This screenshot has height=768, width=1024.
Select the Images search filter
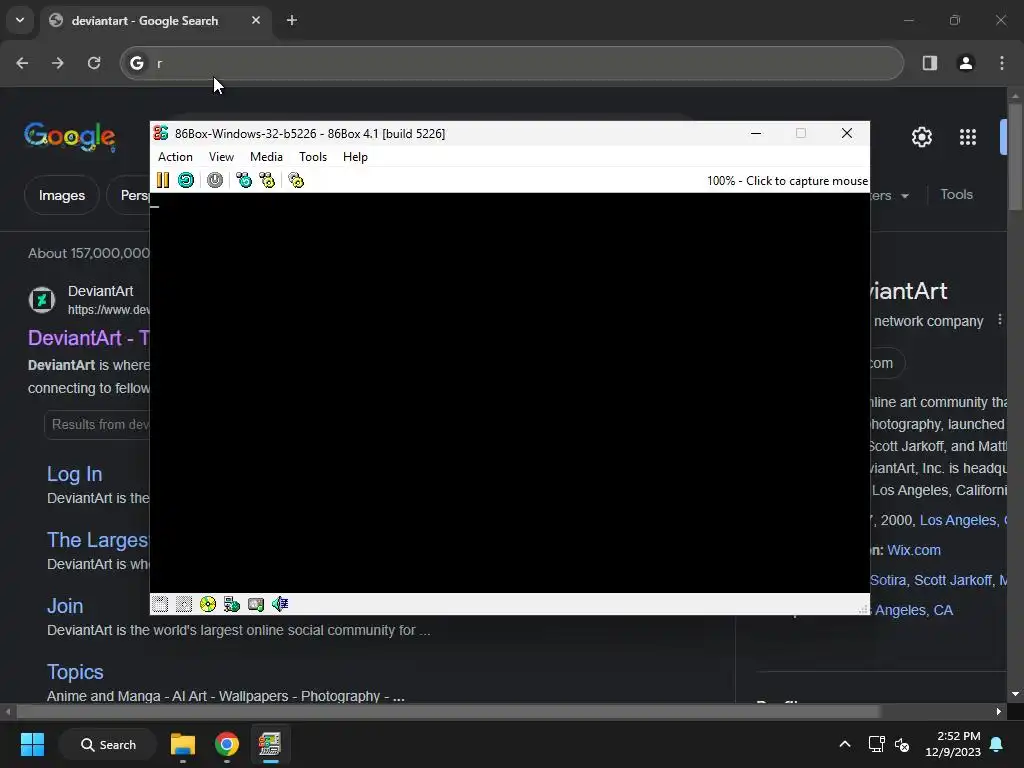point(61,195)
